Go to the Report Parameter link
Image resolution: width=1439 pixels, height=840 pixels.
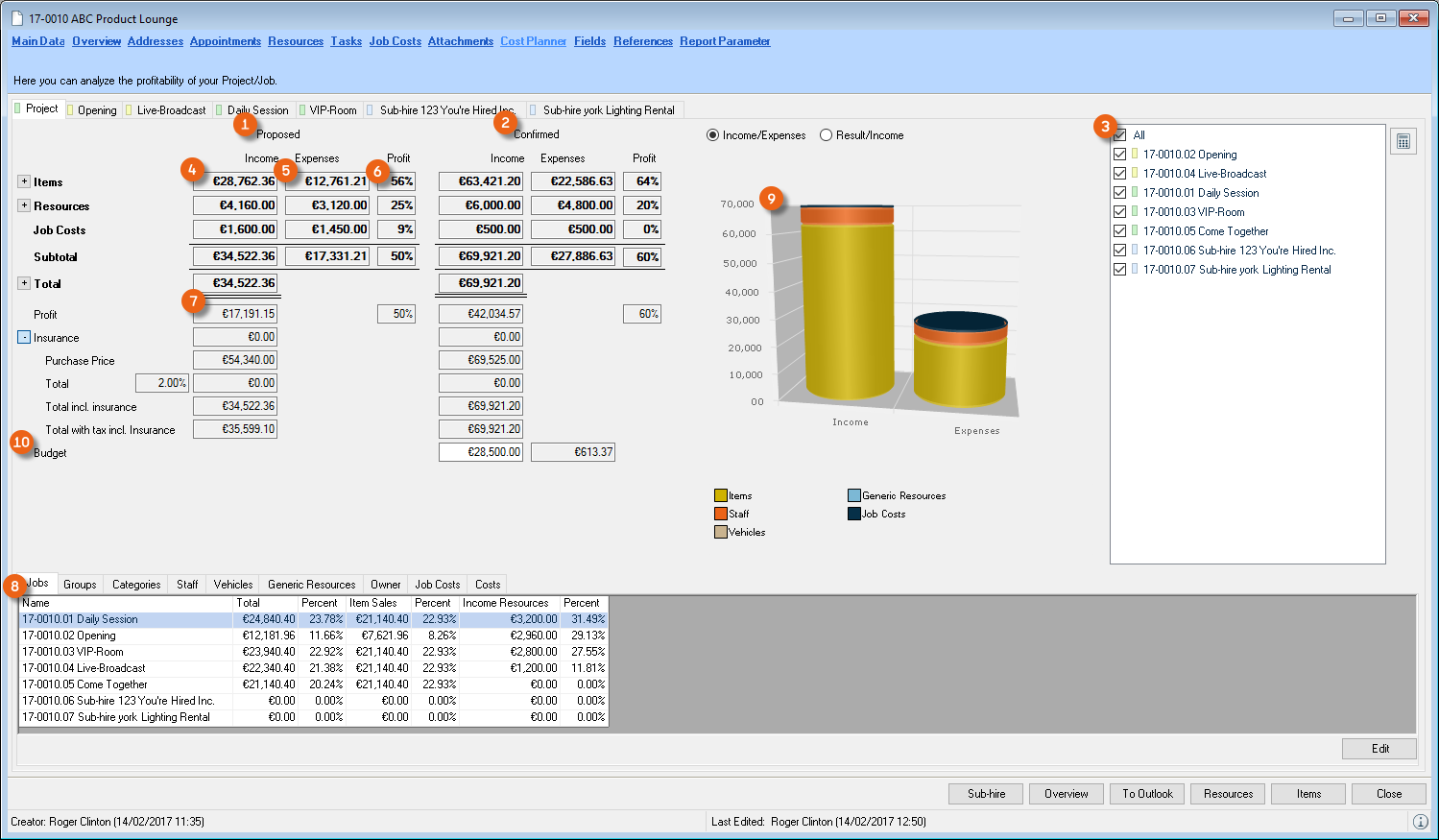(x=725, y=41)
